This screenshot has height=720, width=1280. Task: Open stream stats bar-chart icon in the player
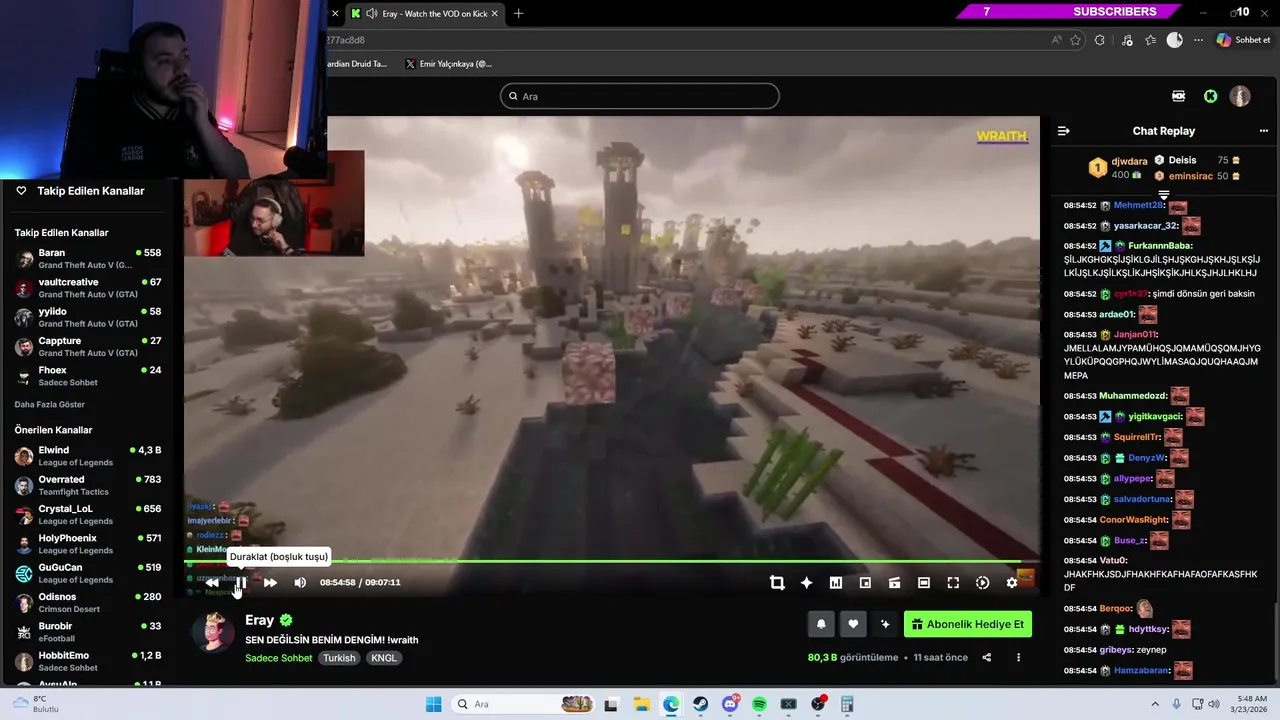836,583
